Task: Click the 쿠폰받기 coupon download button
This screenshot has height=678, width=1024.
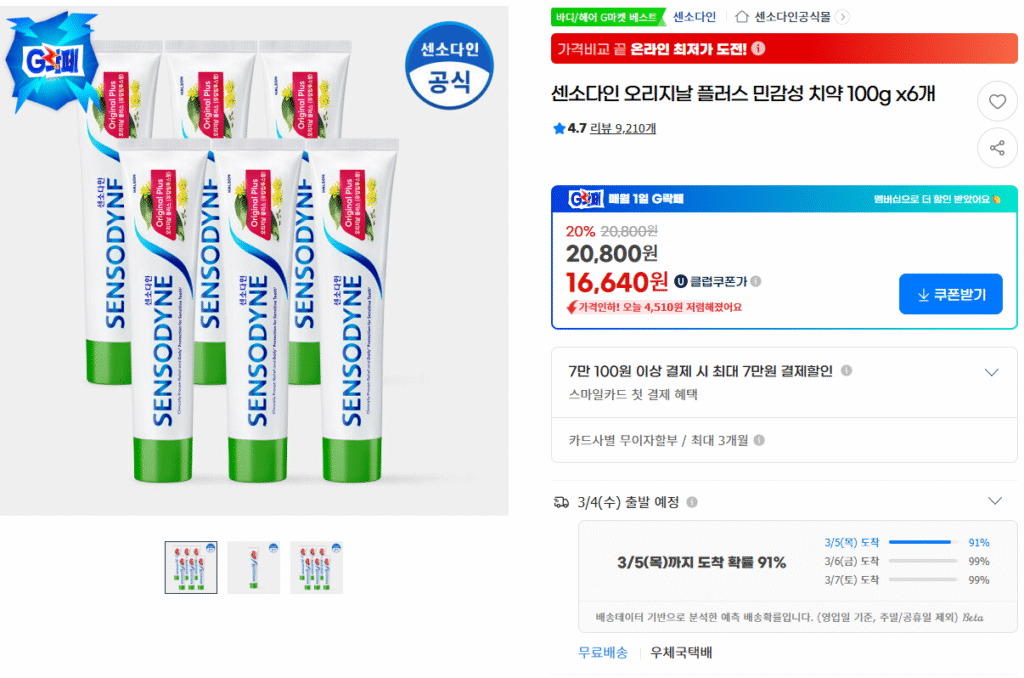Action: coord(950,293)
